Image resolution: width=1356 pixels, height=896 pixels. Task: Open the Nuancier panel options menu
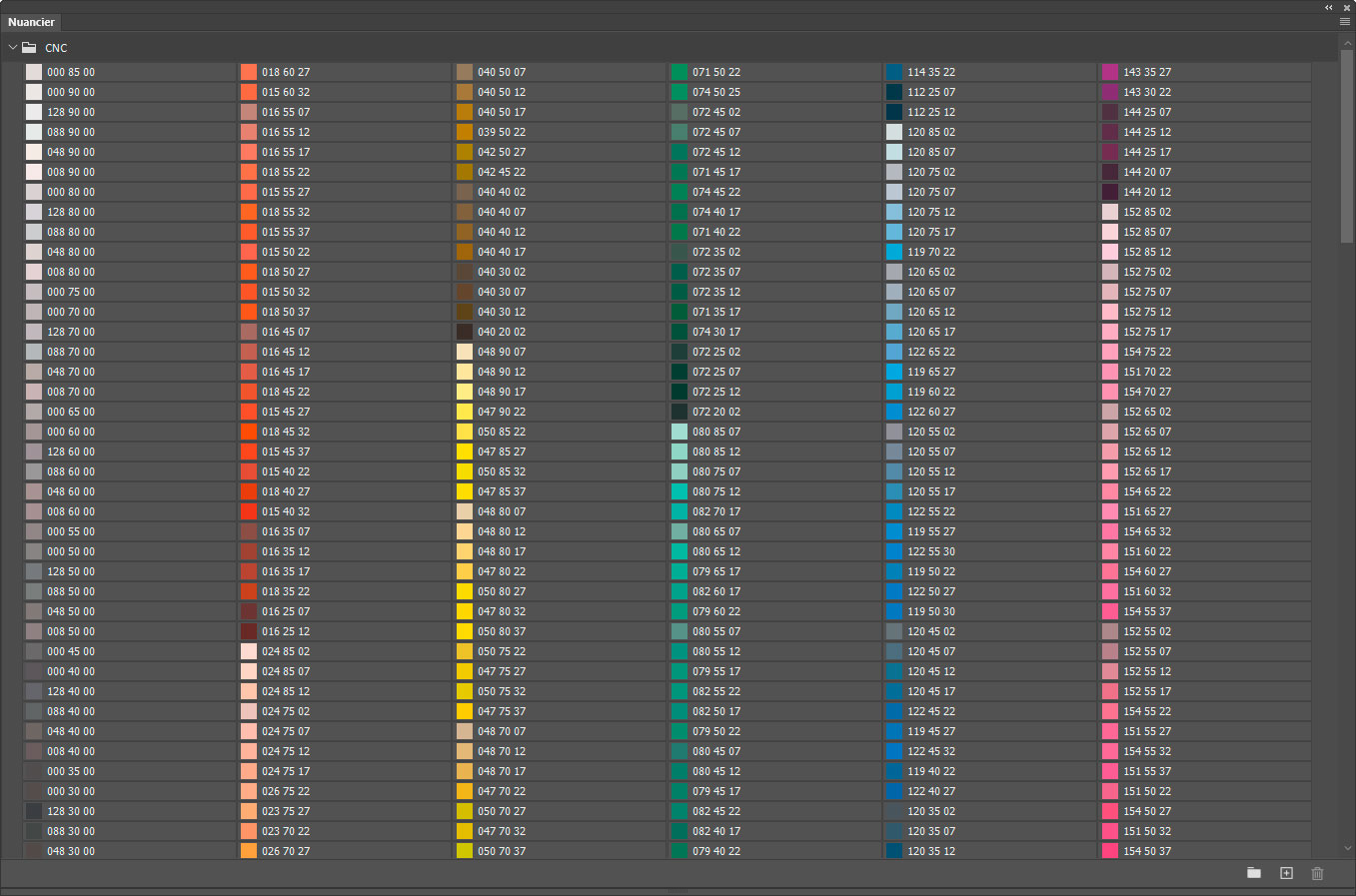click(x=1344, y=21)
